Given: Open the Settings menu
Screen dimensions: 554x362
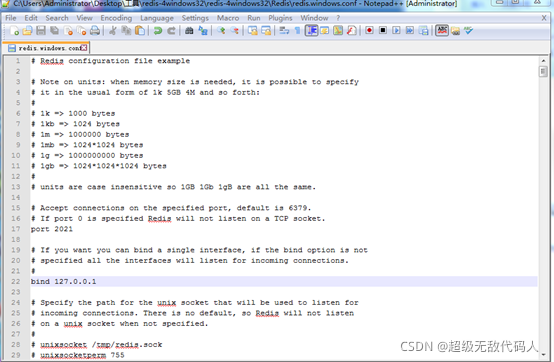Looking at the screenshot, I should (195, 18).
